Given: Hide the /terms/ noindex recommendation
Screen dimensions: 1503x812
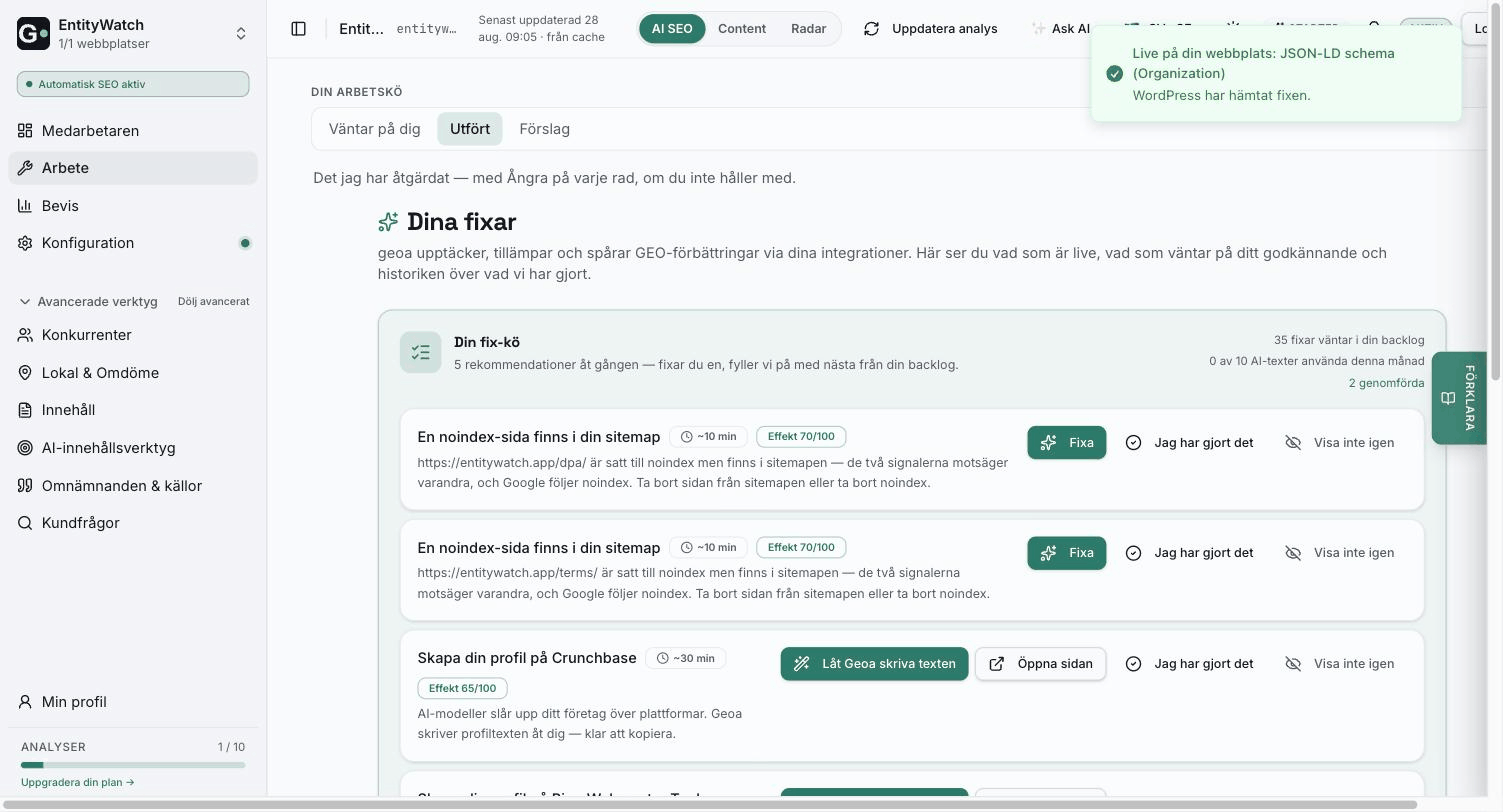Looking at the screenshot, I should [1340, 553].
